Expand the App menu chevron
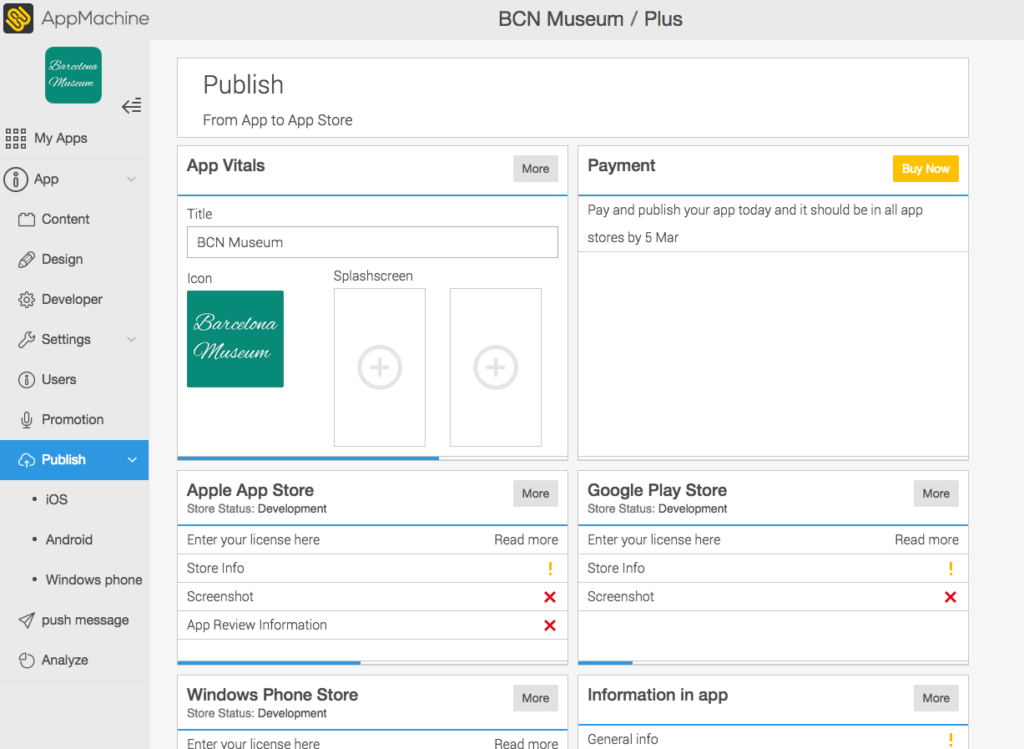Viewport: 1024px width, 749px height. tap(131, 179)
